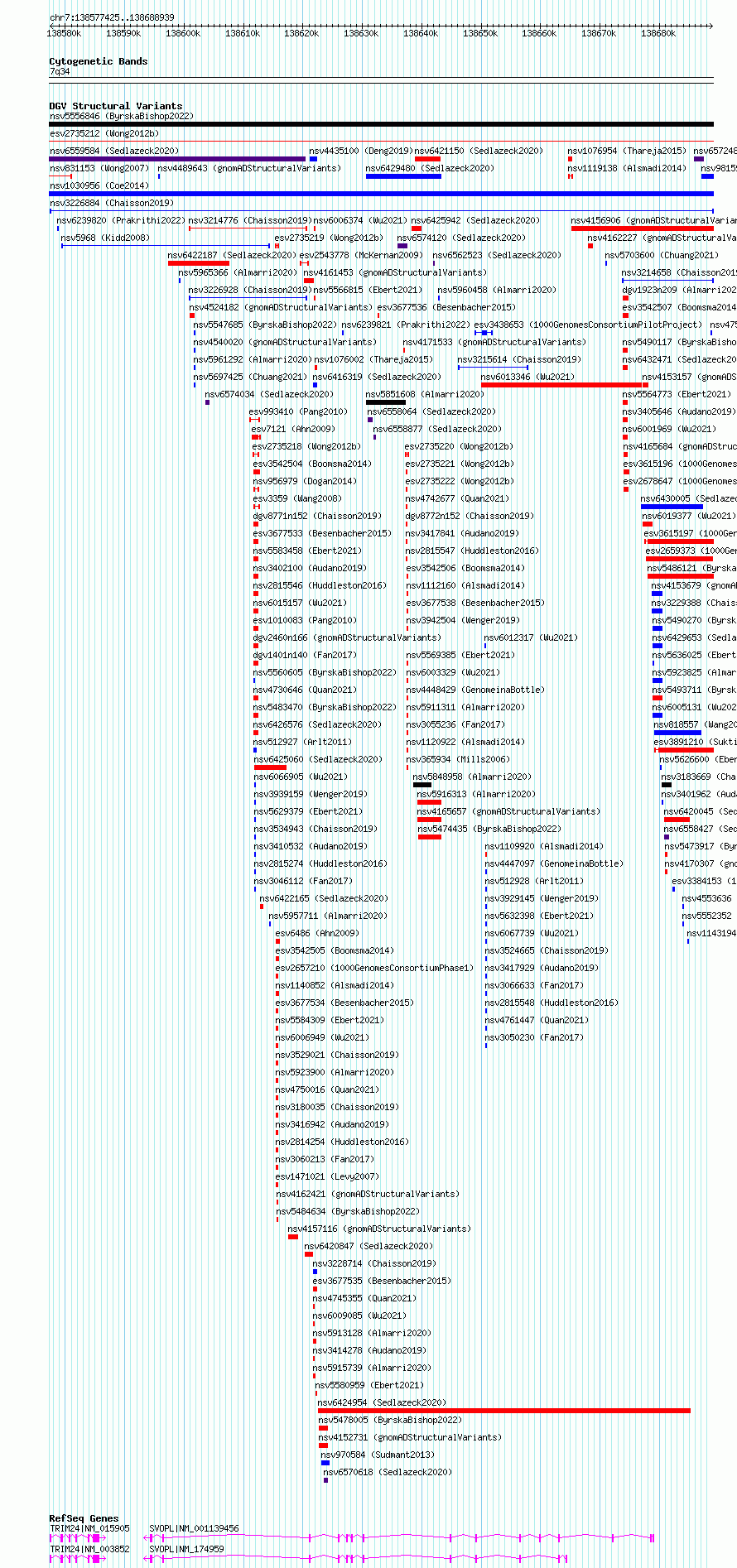Open nsv5566815 (Ebert2021) label
Image resolution: width=737 pixels, height=1568 pixels.
pos(368,291)
